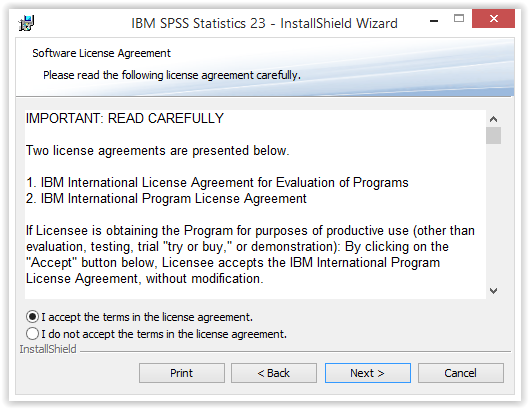The height and width of the screenshot is (409, 529).
Task: Select "I do not accept the terms" option
Action: [32, 334]
